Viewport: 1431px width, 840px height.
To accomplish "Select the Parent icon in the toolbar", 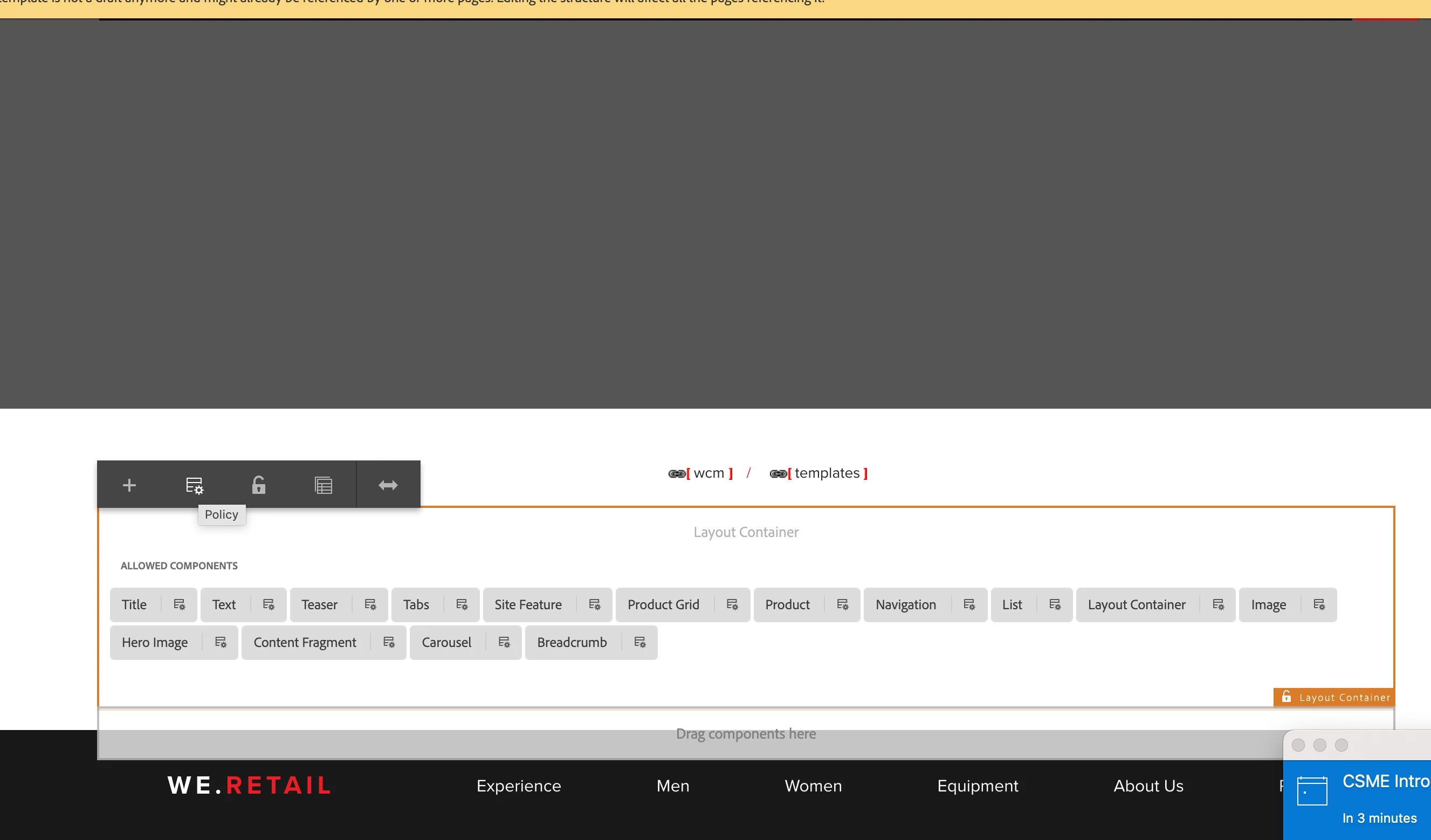I will (x=323, y=485).
